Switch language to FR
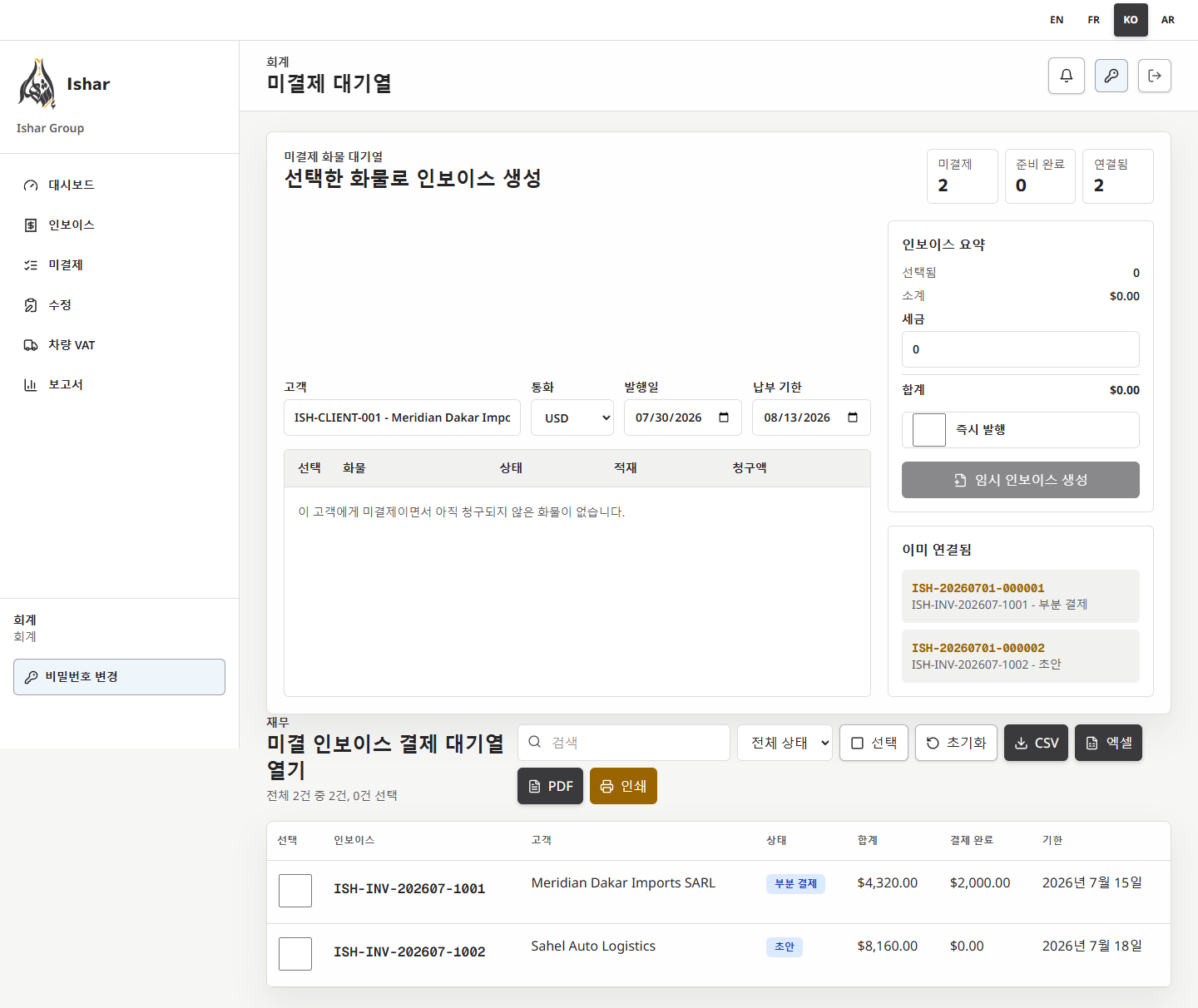 (1094, 20)
